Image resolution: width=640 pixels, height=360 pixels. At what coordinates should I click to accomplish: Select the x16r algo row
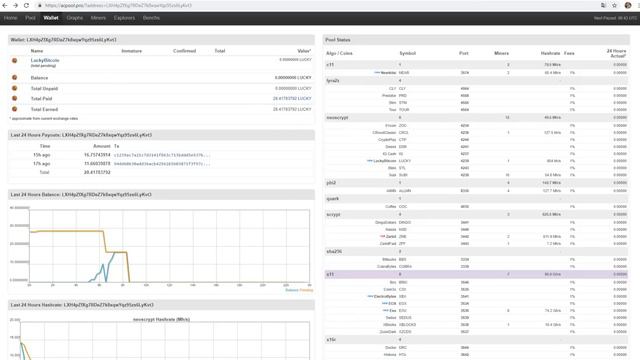(x=476, y=340)
